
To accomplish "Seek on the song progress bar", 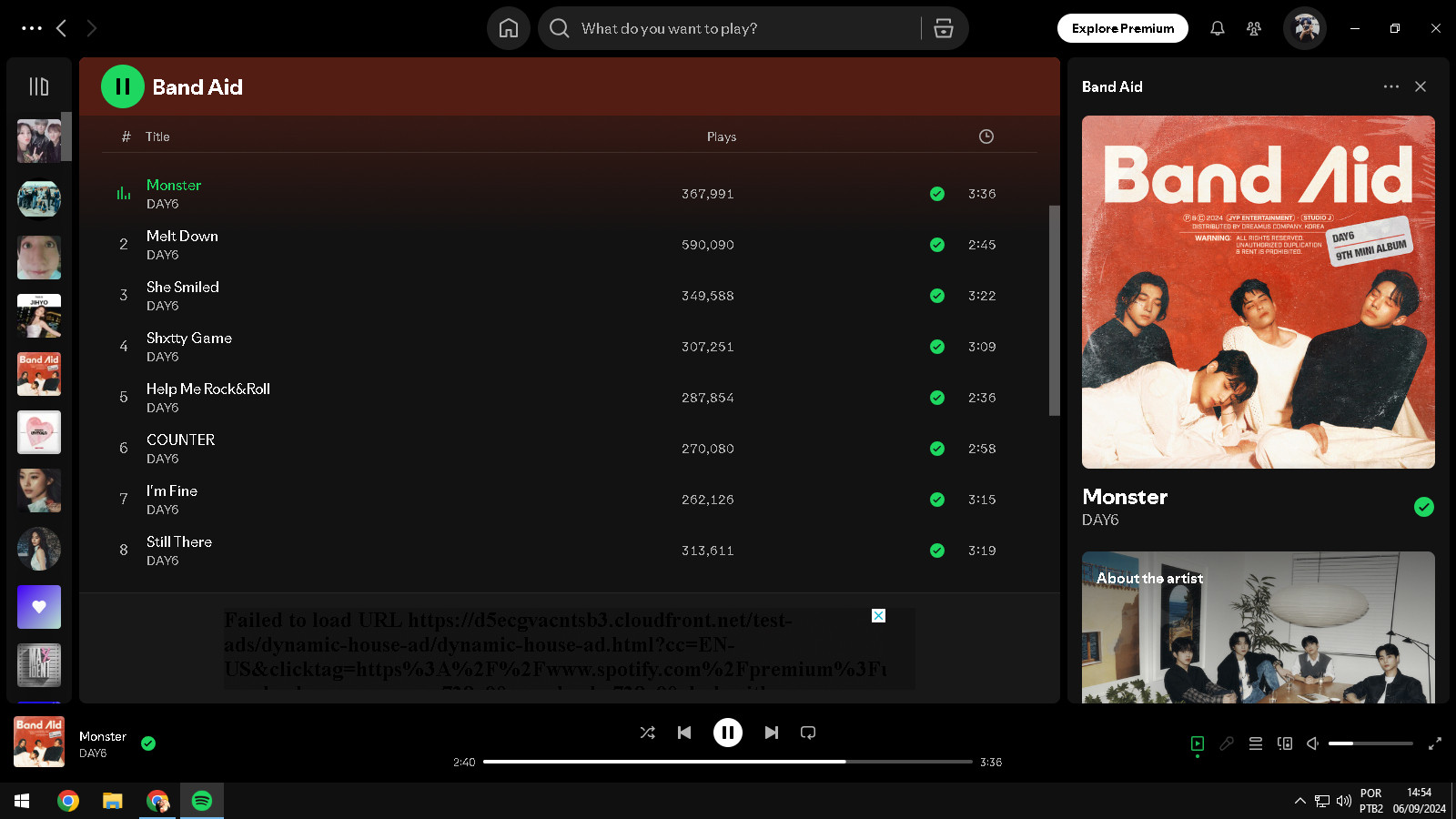I will [x=728, y=762].
